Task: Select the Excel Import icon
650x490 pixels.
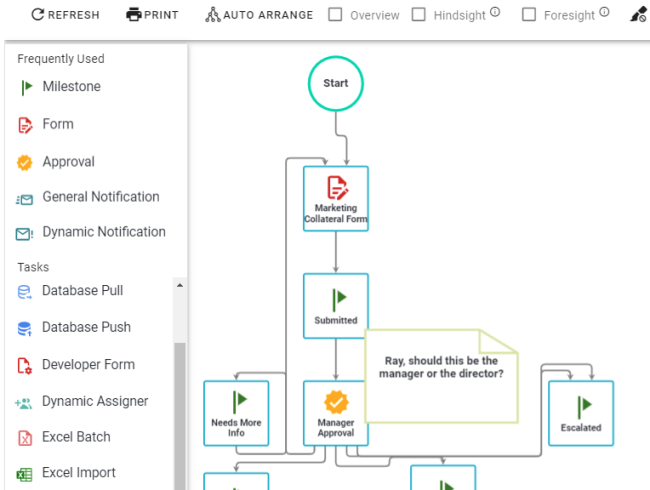Action: click(24, 474)
